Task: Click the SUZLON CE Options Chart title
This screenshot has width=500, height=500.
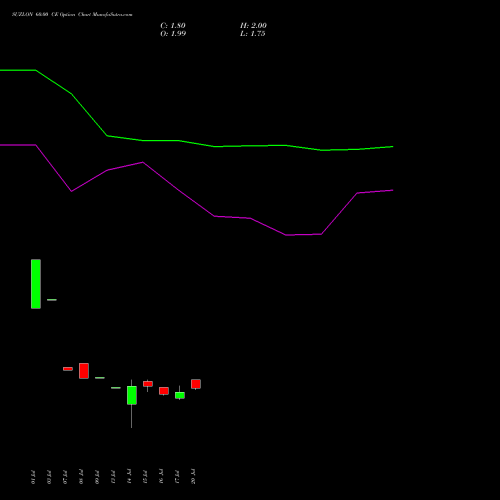Action: tap(72, 15)
